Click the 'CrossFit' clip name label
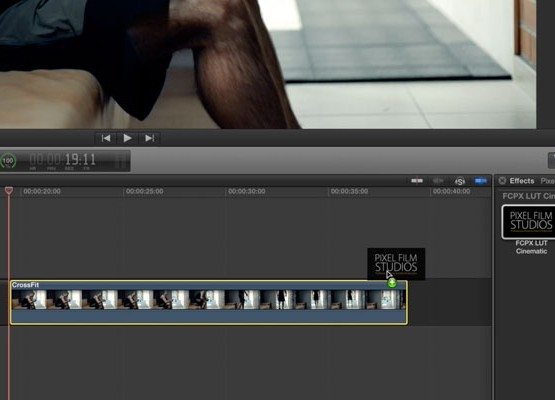This screenshot has height=400, width=555. tap(25, 285)
